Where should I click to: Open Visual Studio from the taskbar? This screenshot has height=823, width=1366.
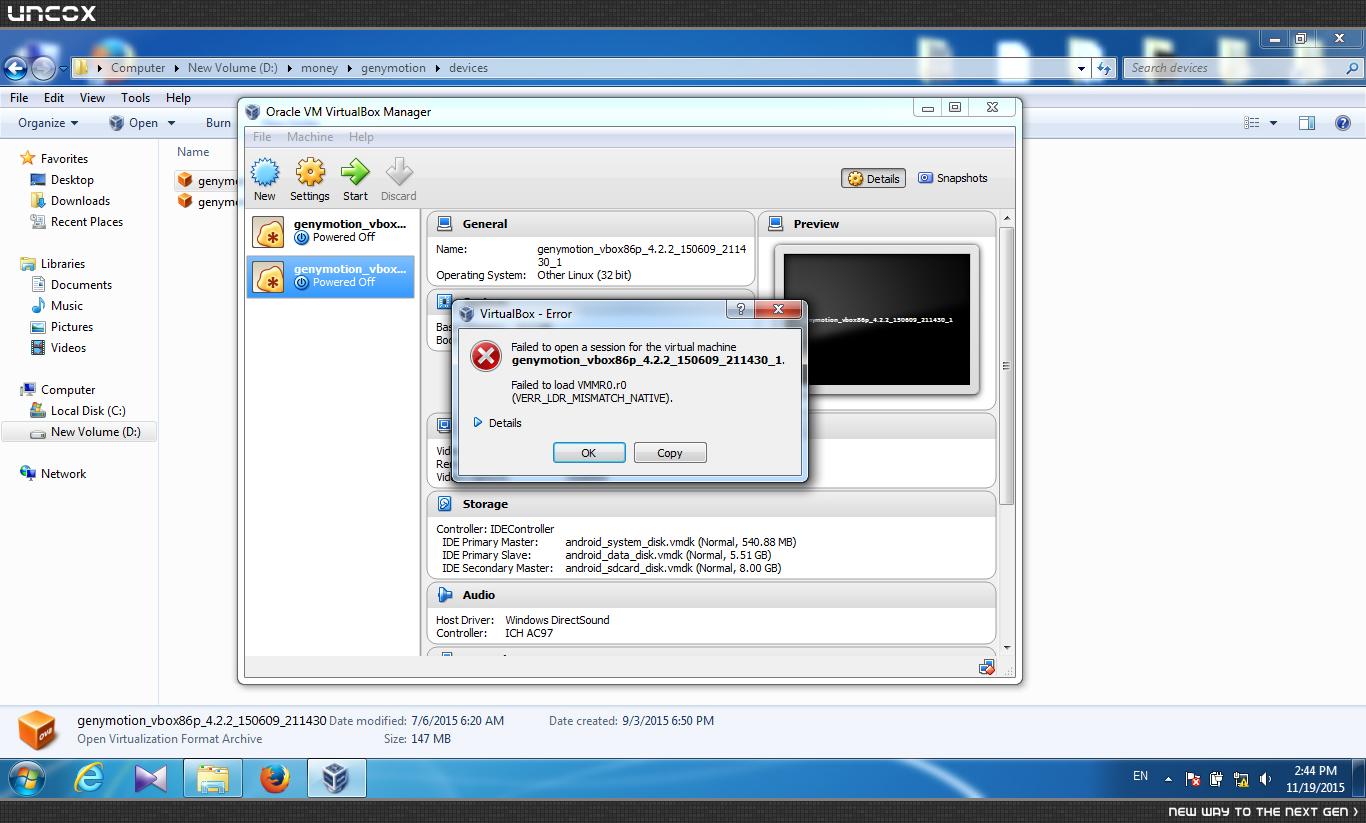pos(150,778)
